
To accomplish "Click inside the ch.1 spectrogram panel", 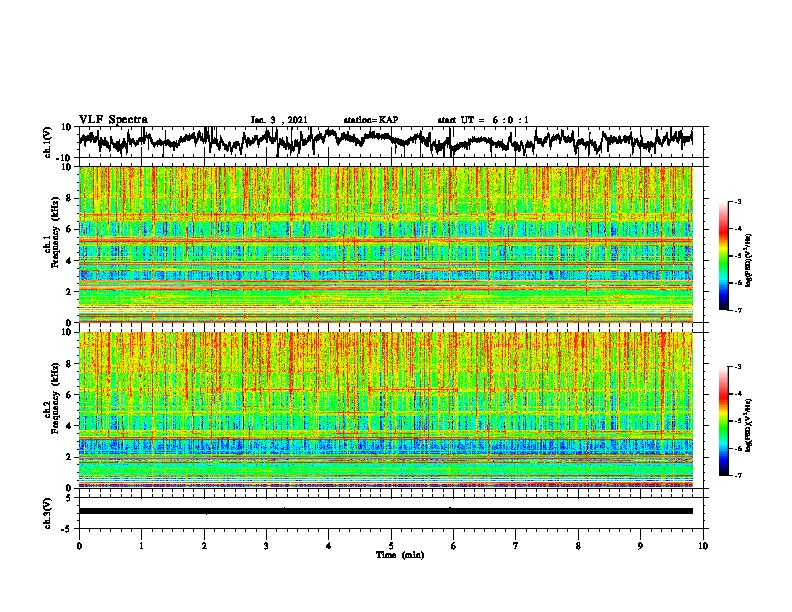I will click(x=385, y=244).
